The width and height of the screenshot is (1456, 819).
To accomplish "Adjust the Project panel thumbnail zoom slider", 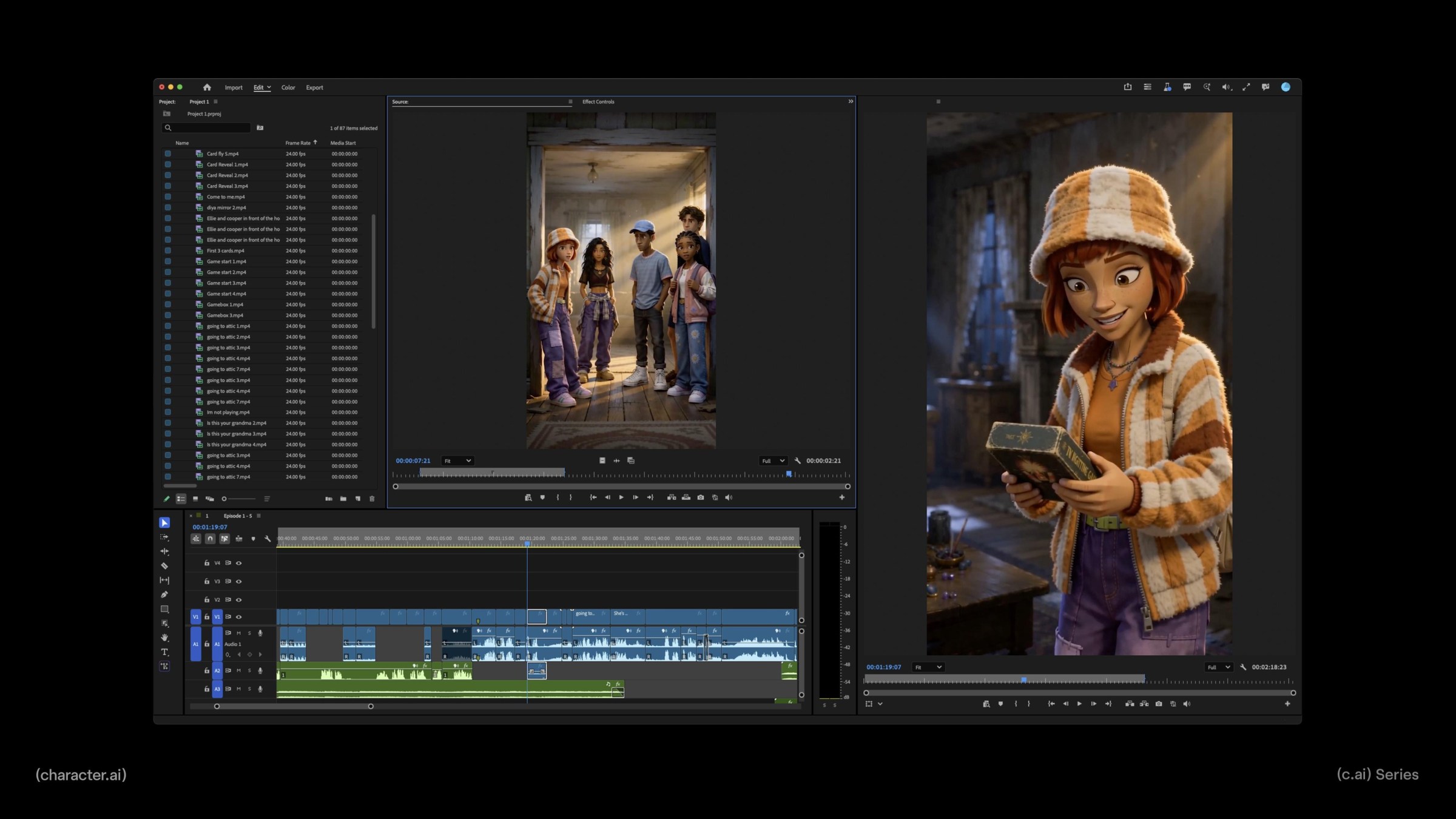I will [238, 499].
